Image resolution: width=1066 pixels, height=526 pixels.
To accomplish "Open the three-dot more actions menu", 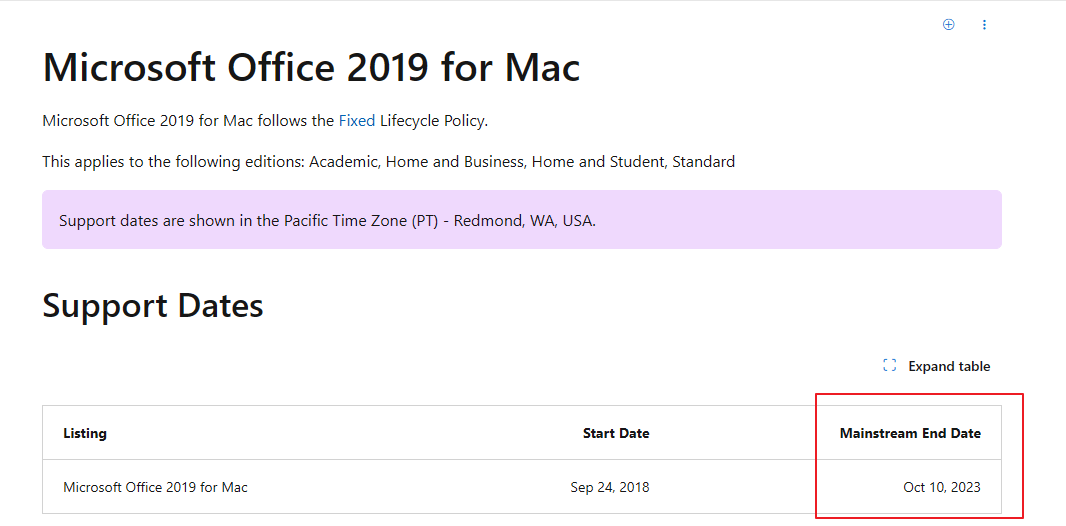I will [984, 24].
